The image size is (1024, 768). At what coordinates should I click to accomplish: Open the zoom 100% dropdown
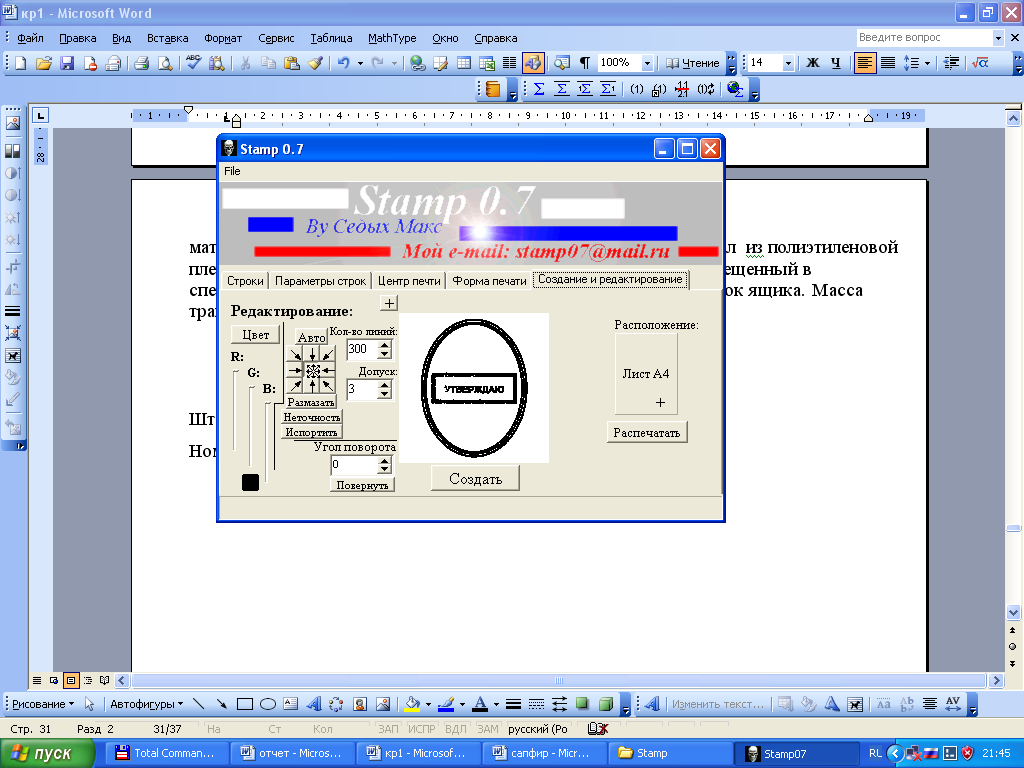647,63
